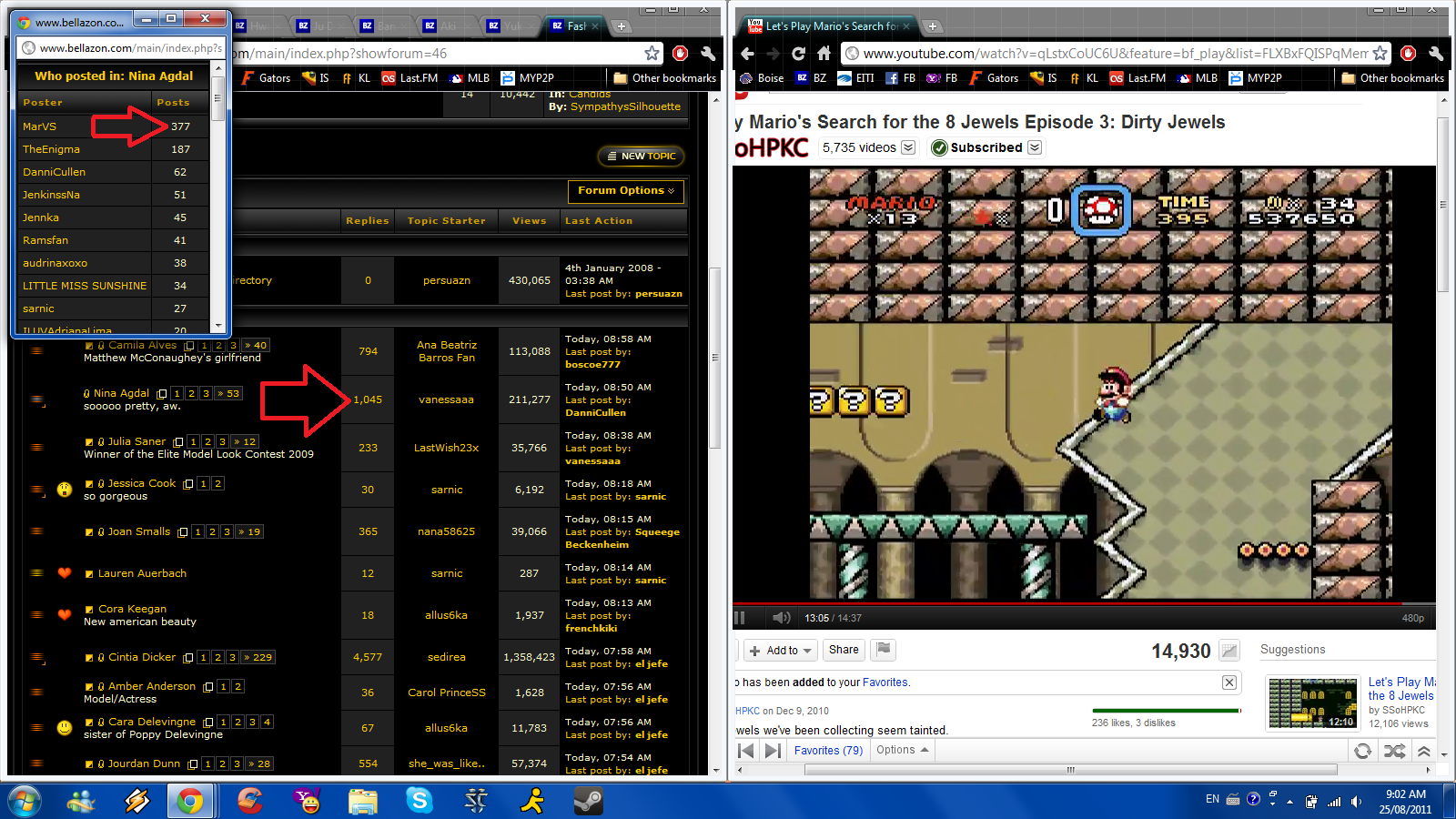
Task: Bookmark the YouTube page with star
Action: point(1380,54)
